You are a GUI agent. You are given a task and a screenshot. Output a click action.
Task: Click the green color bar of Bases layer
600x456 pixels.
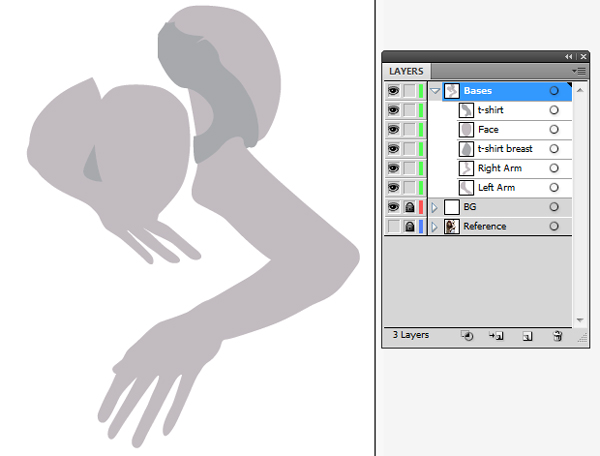coord(421,91)
